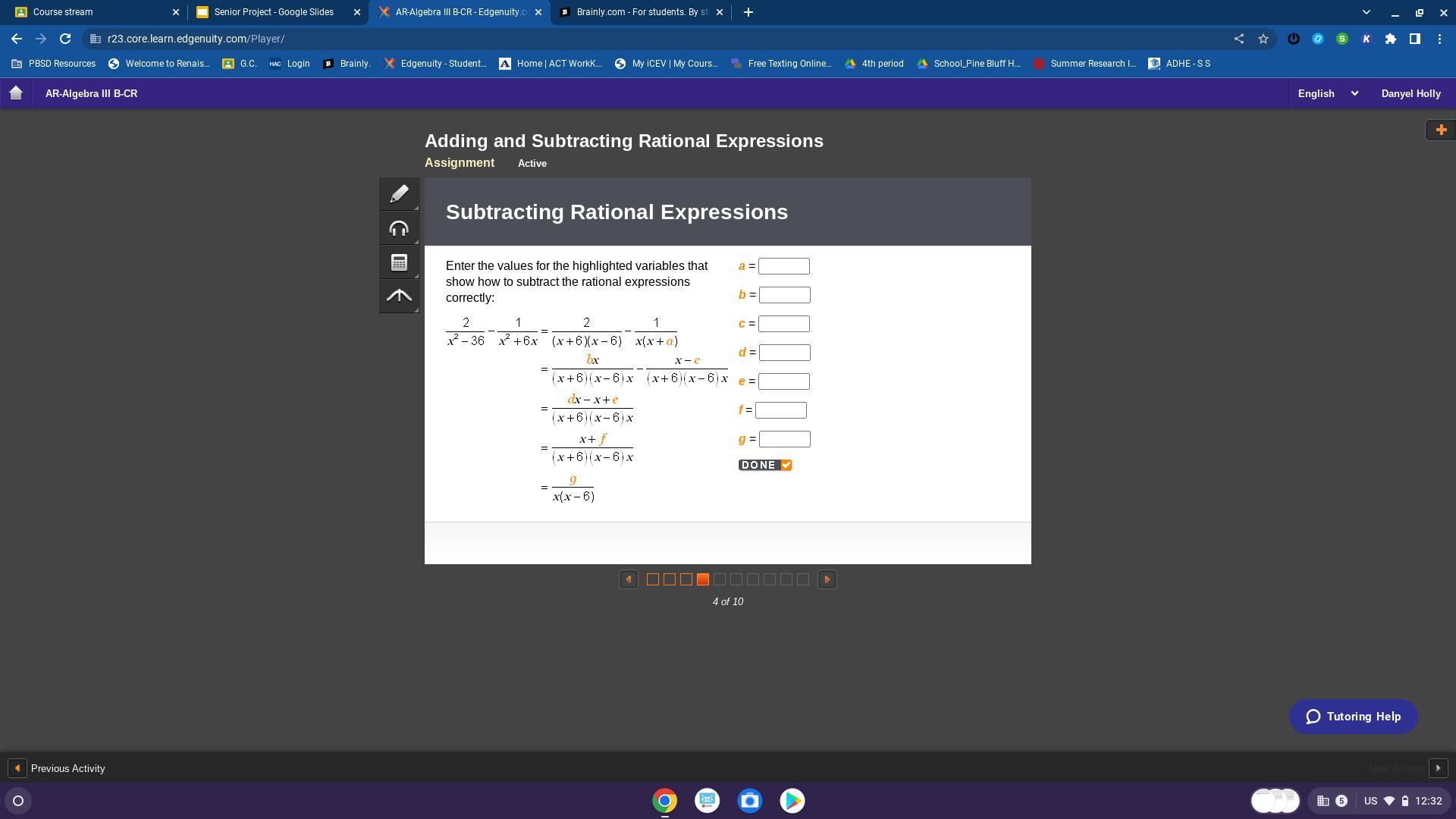The height and width of the screenshot is (819, 1456).
Task: Click the first navigation square below the question
Action: click(x=652, y=579)
